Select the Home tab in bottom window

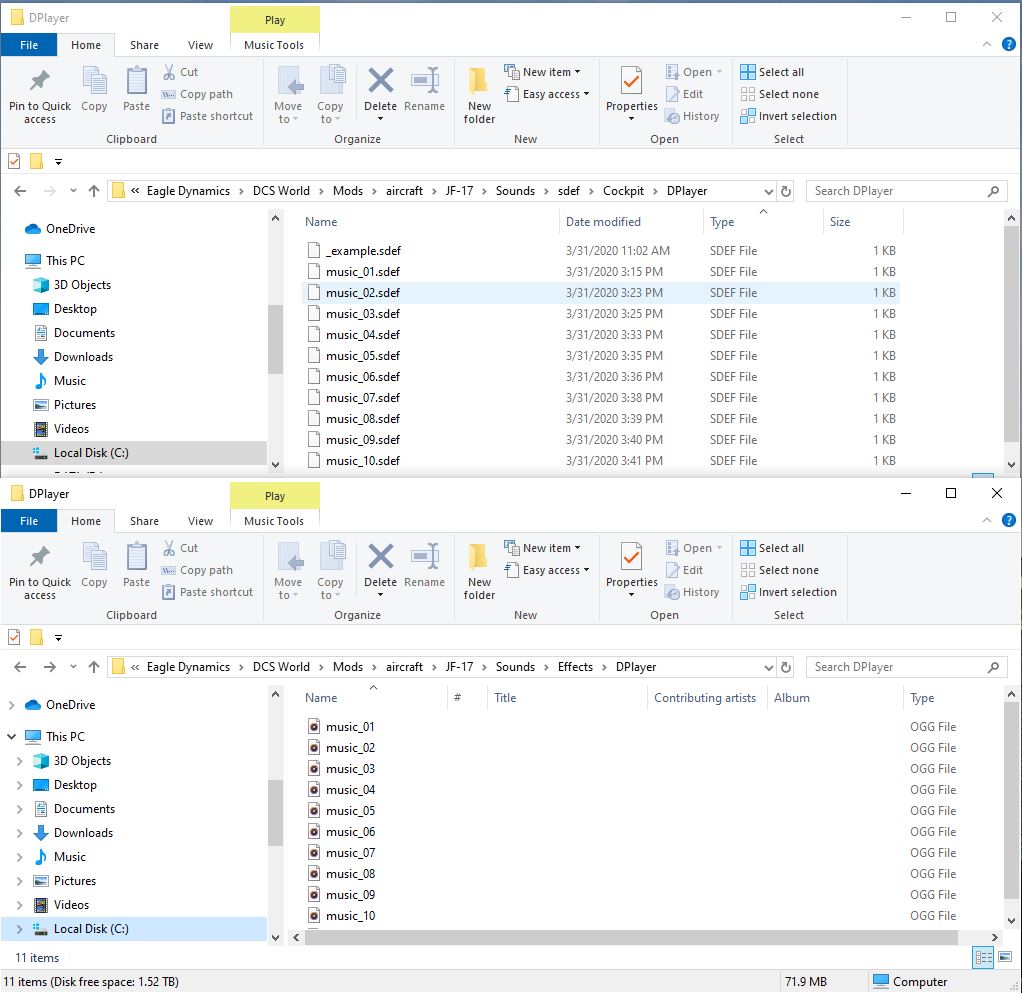point(86,521)
